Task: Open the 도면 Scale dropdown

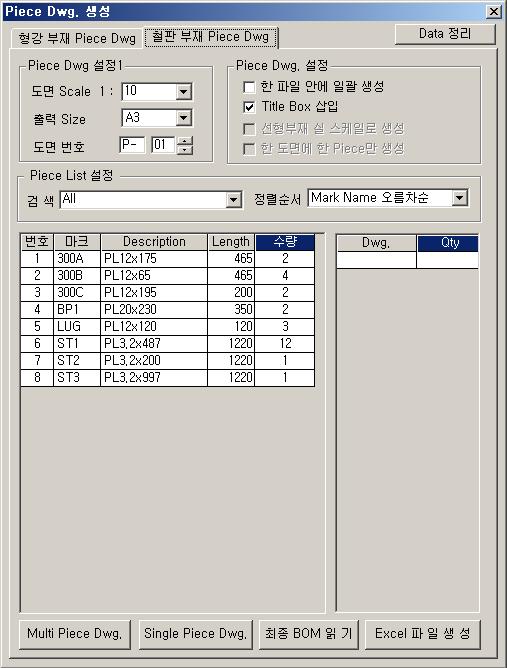Action: pos(184,92)
